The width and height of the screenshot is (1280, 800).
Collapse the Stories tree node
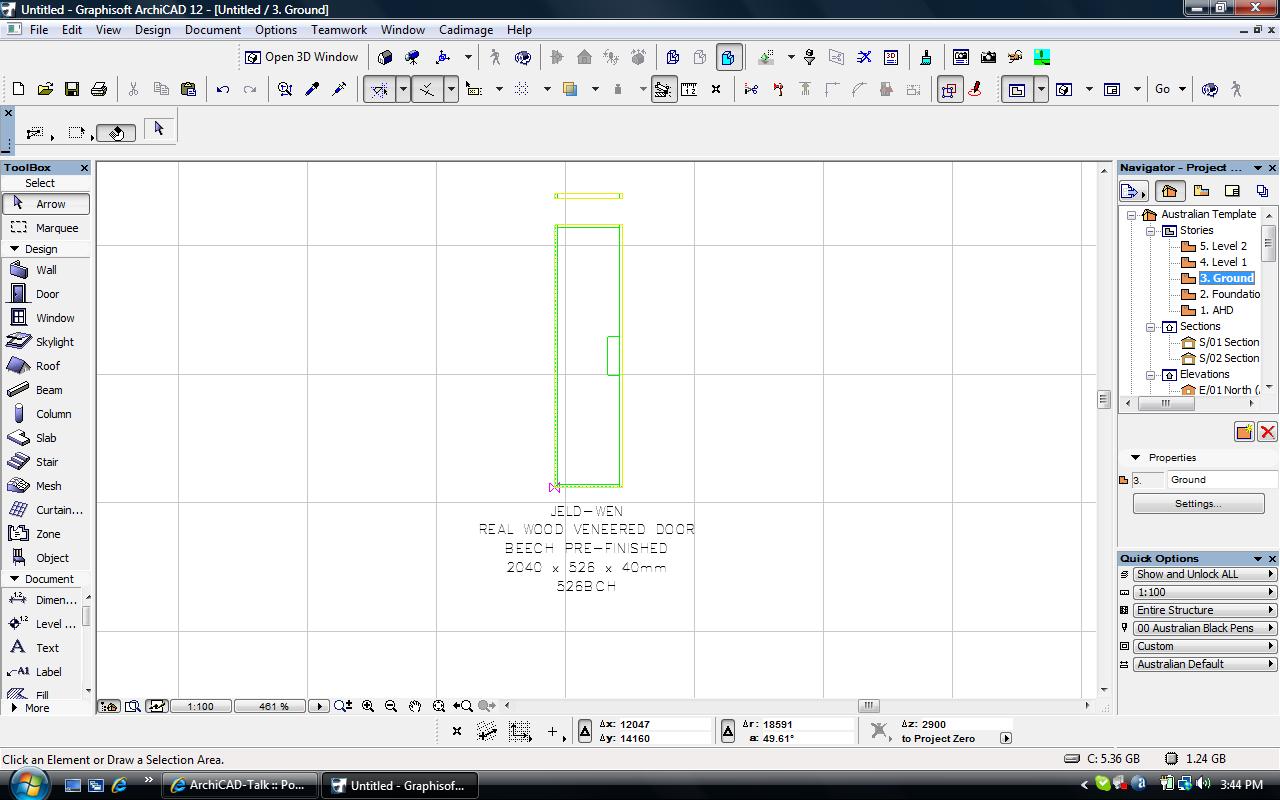click(x=1151, y=230)
